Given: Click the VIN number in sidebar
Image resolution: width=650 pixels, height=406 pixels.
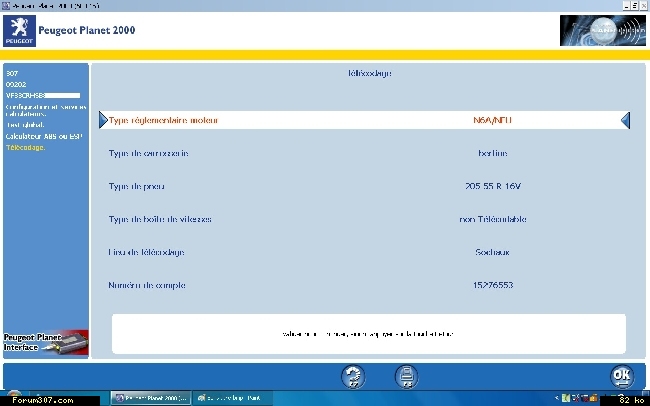Looking at the screenshot, I should [x=43, y=95].
